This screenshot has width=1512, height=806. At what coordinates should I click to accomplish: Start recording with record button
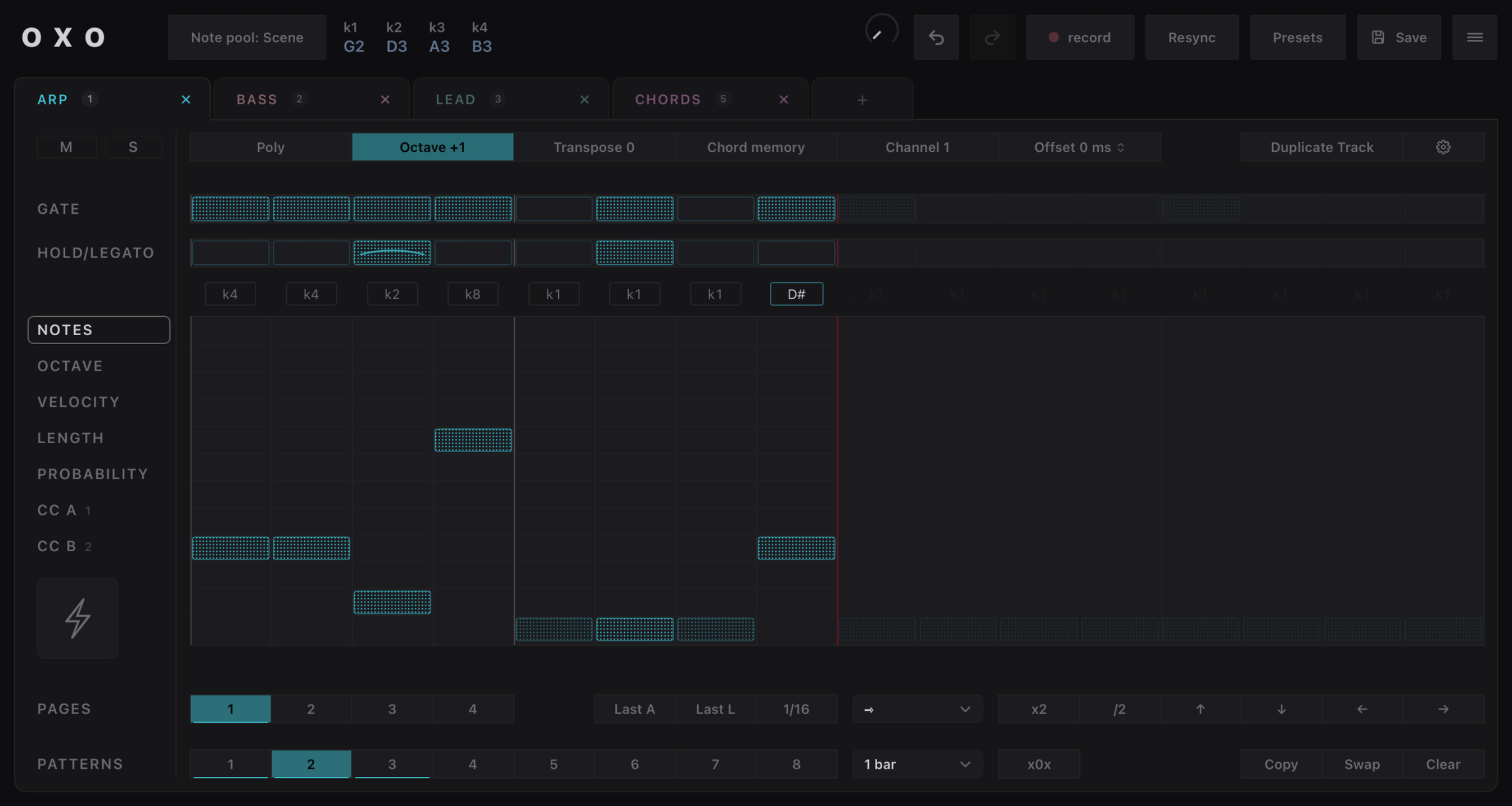[x=1080, y=38]
